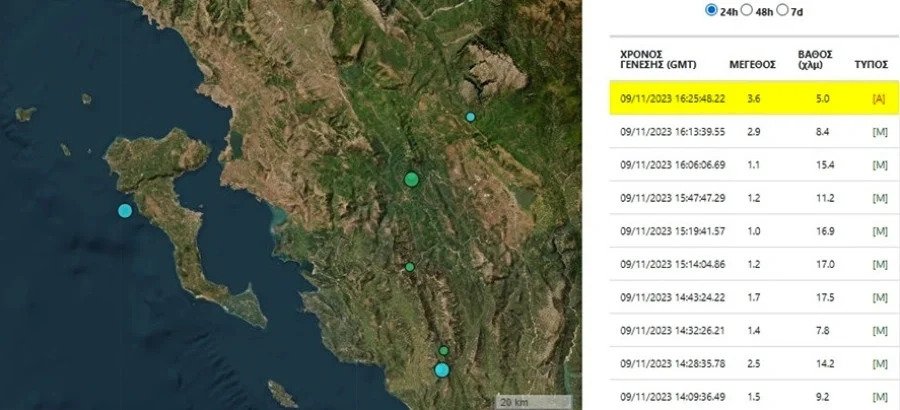Click the cyan earthquake marker in the sea west of Corfu
Viewport: 900px width, 410px height.
tap(125, 210)
